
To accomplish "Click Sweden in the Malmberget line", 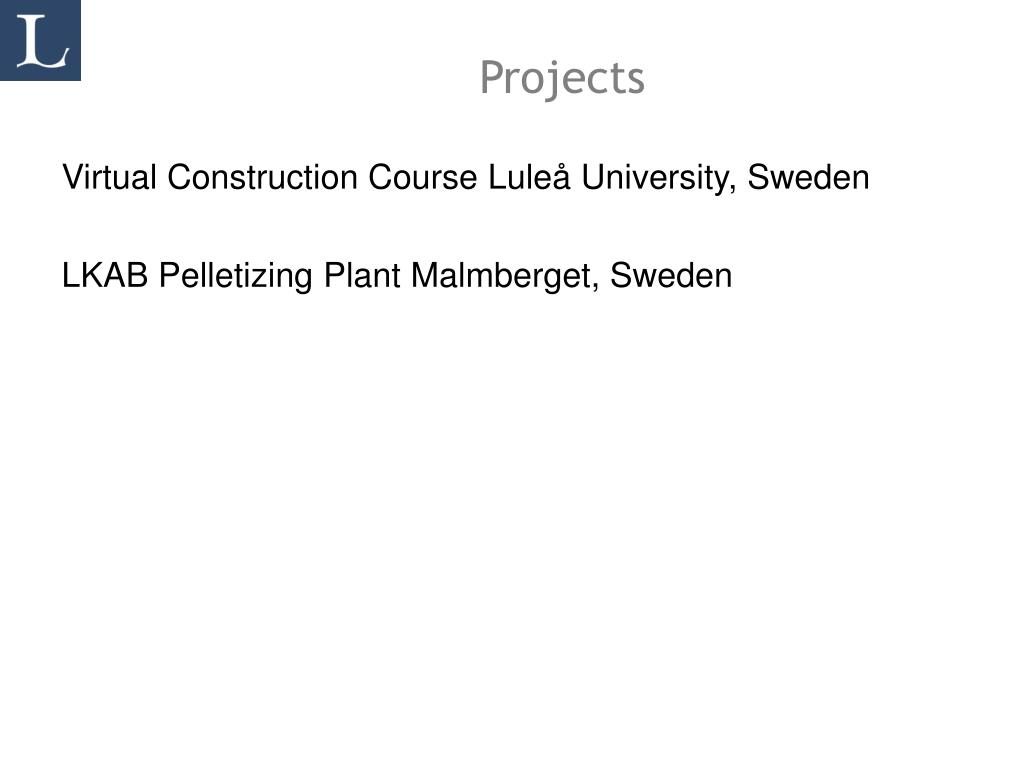I will click(671, 275).
